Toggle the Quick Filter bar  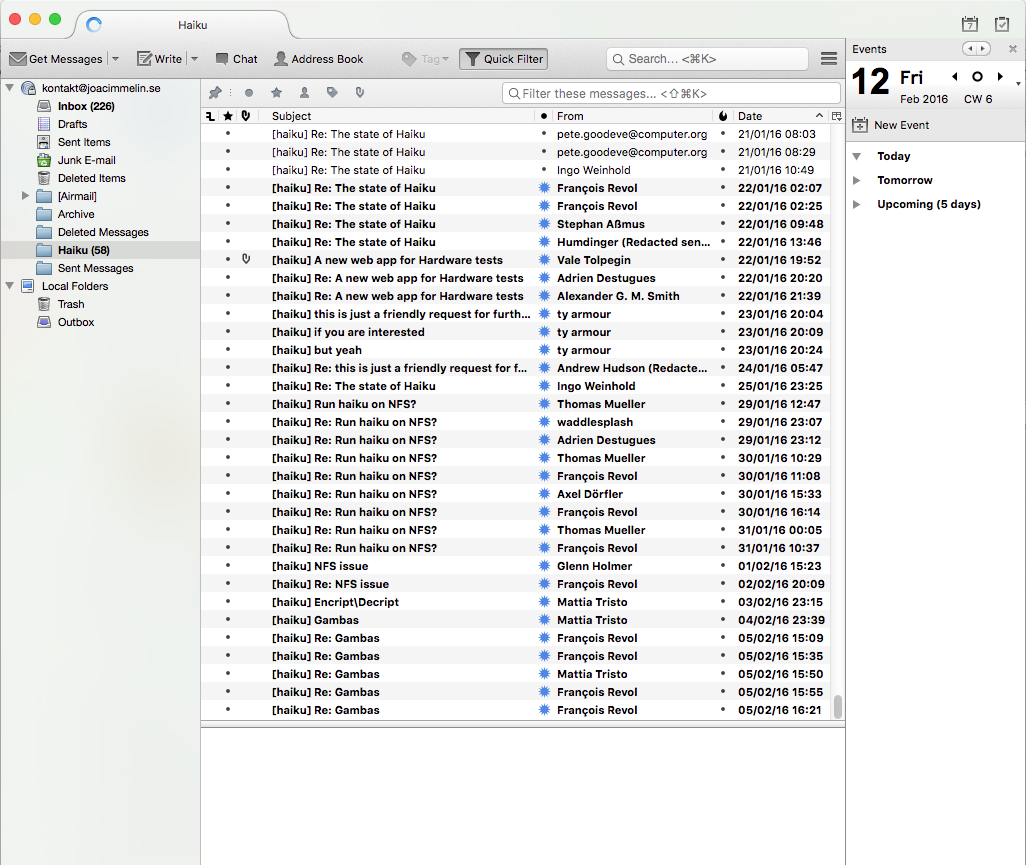(x=503, y=59)
